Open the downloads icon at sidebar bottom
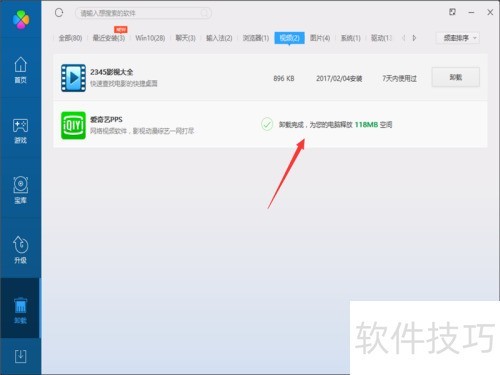 pos(20,356)
